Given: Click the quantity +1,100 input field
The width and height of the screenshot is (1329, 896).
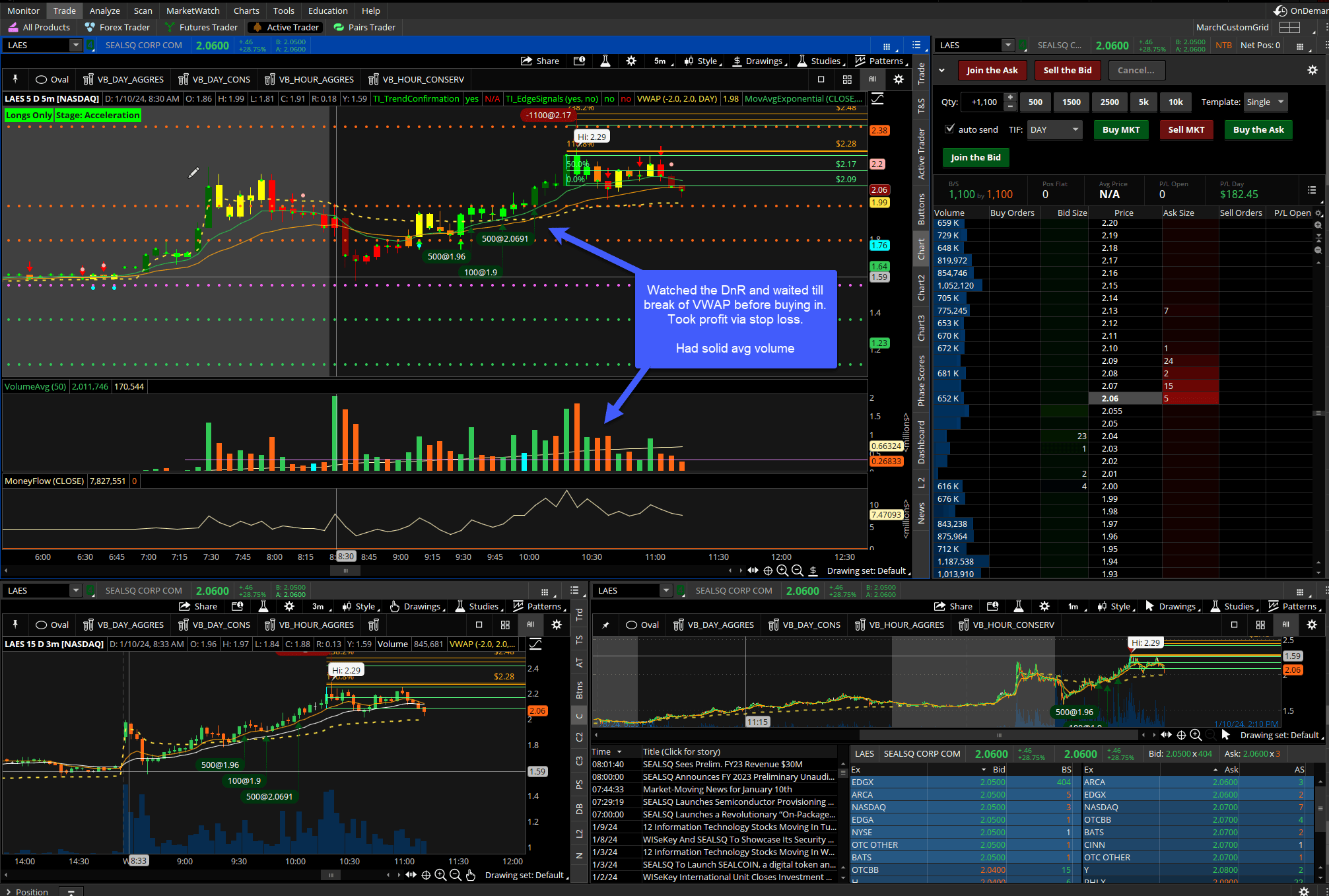Looking at the screenshot, I should pyautogui.click(x=983, y=102).
